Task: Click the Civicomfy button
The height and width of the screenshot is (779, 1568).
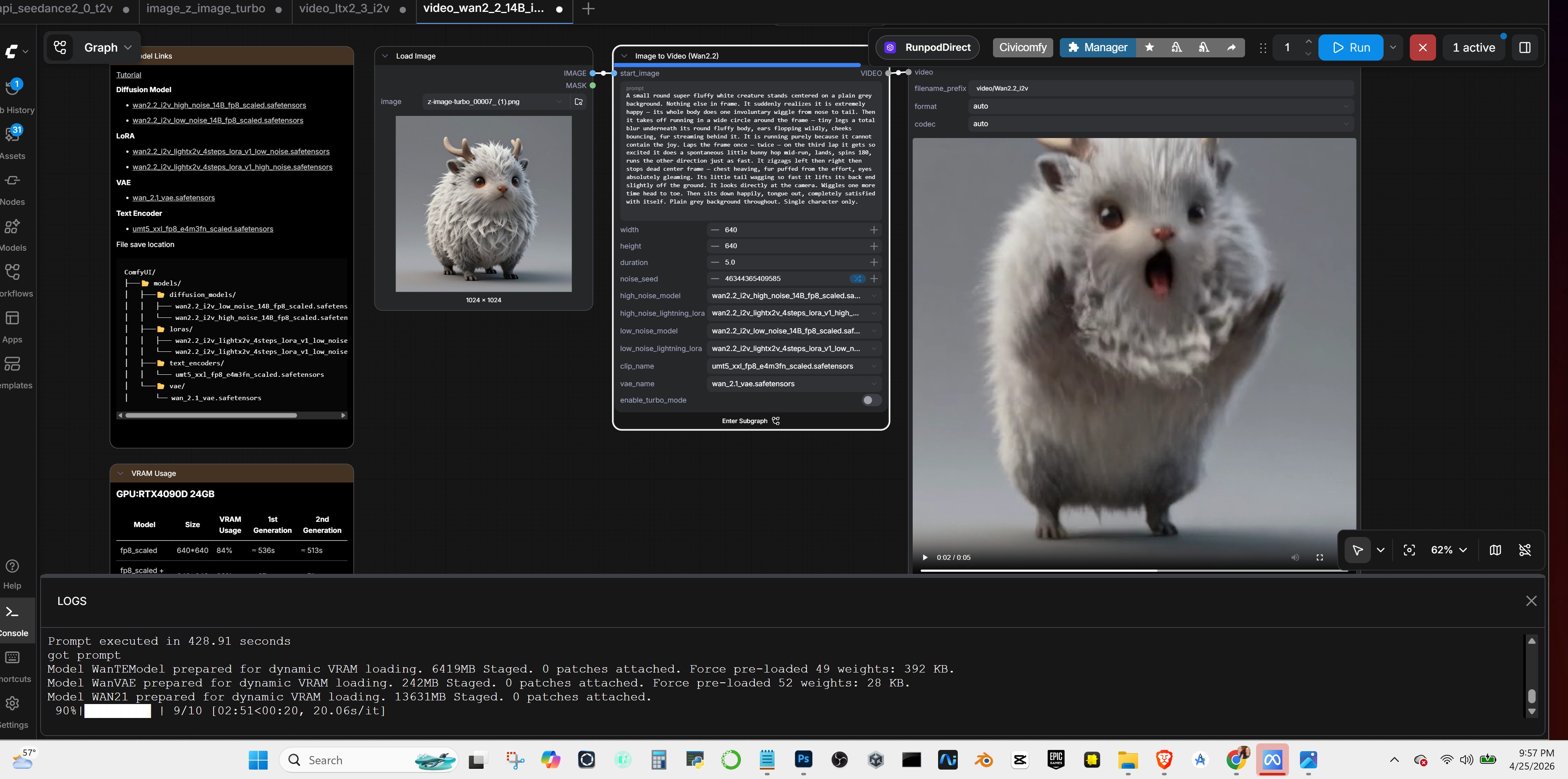Action: coord(1023,48)
